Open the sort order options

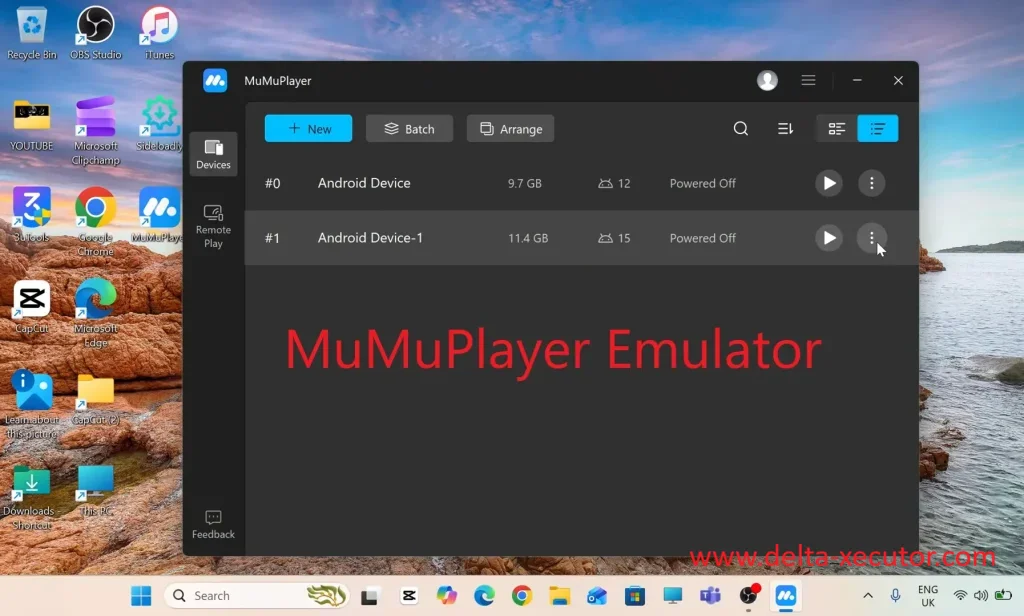point(786,129)
